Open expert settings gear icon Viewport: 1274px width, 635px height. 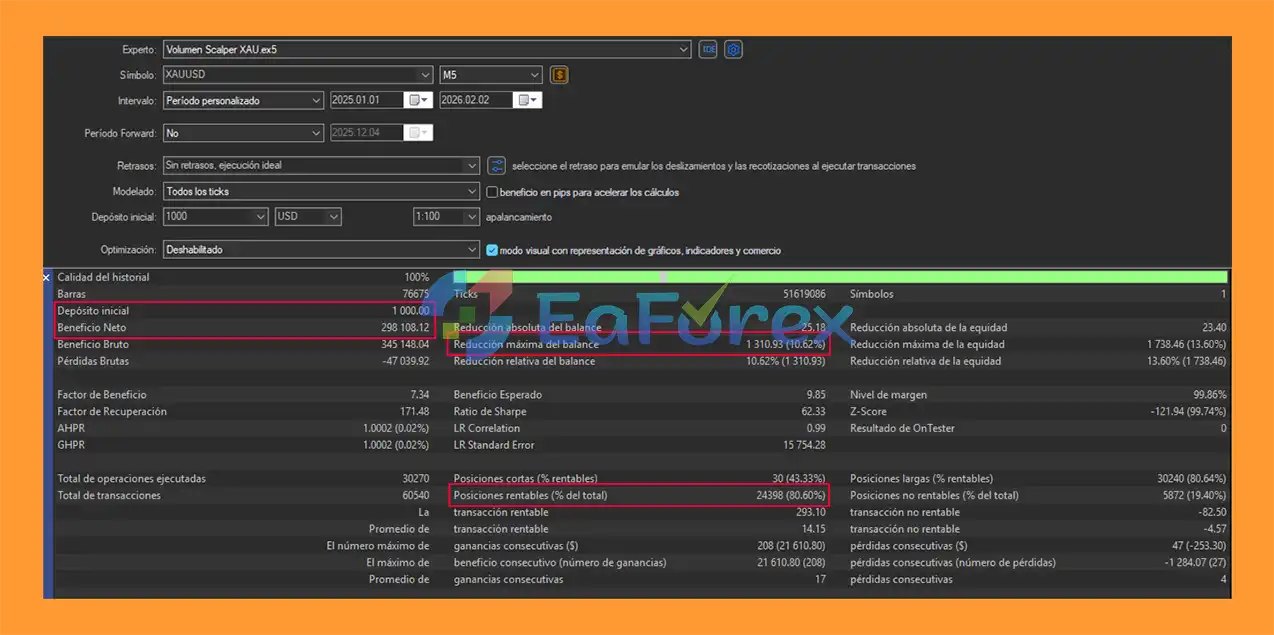tap(733, 49)
